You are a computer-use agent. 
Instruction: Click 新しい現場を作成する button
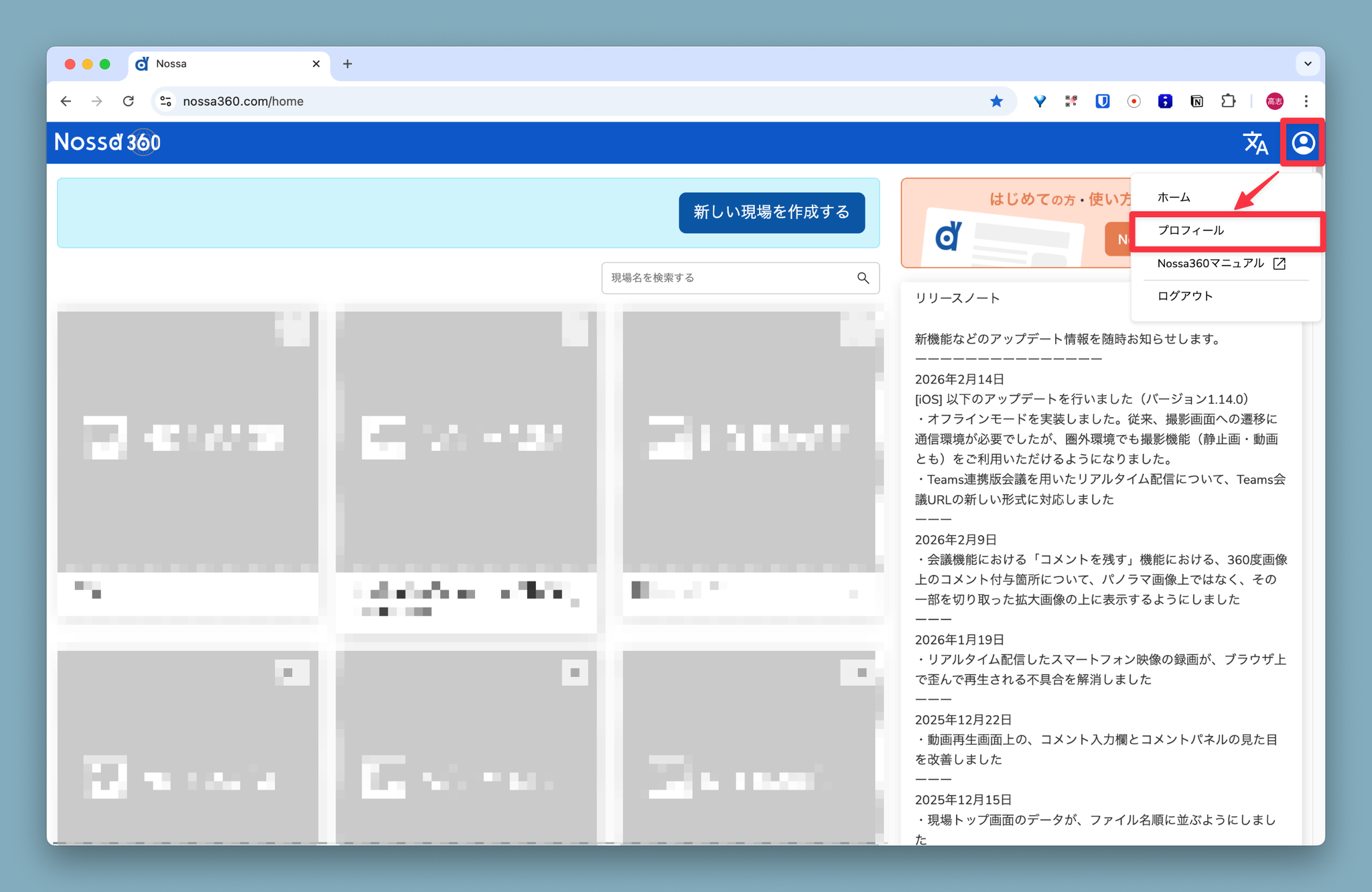tap(771, 212)
